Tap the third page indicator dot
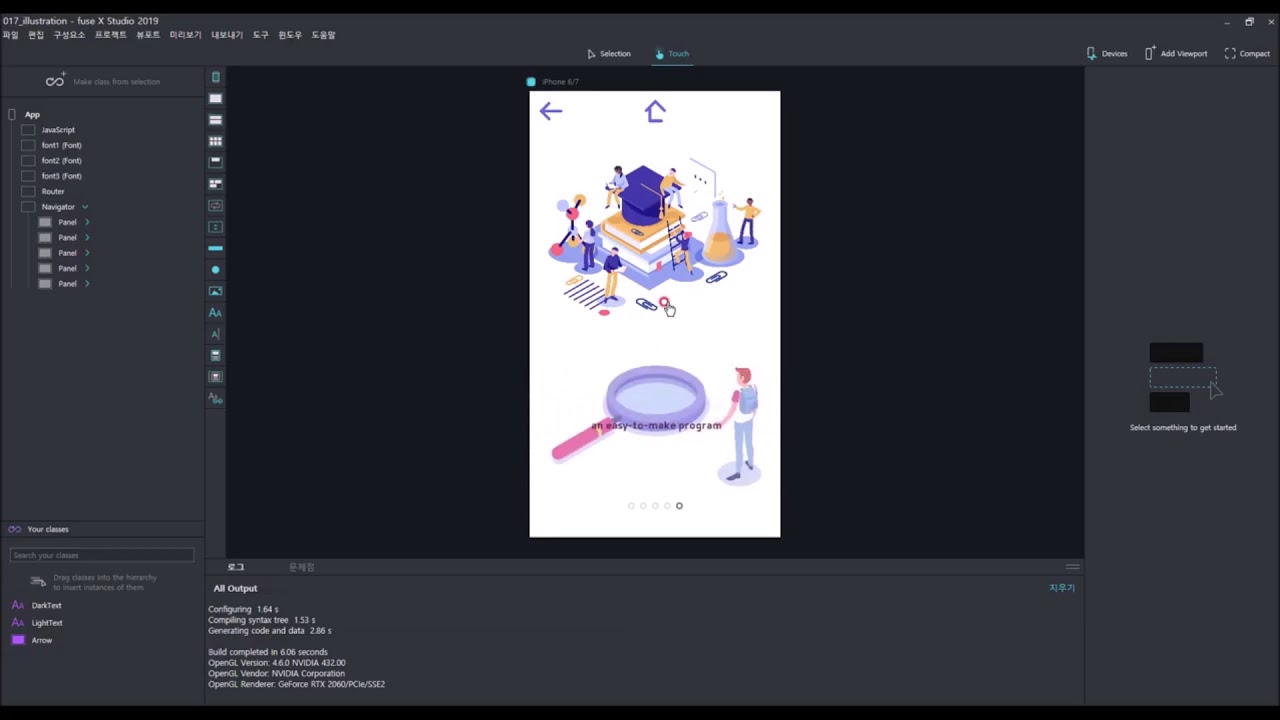The image size is (1280, 720). [655, 506]
